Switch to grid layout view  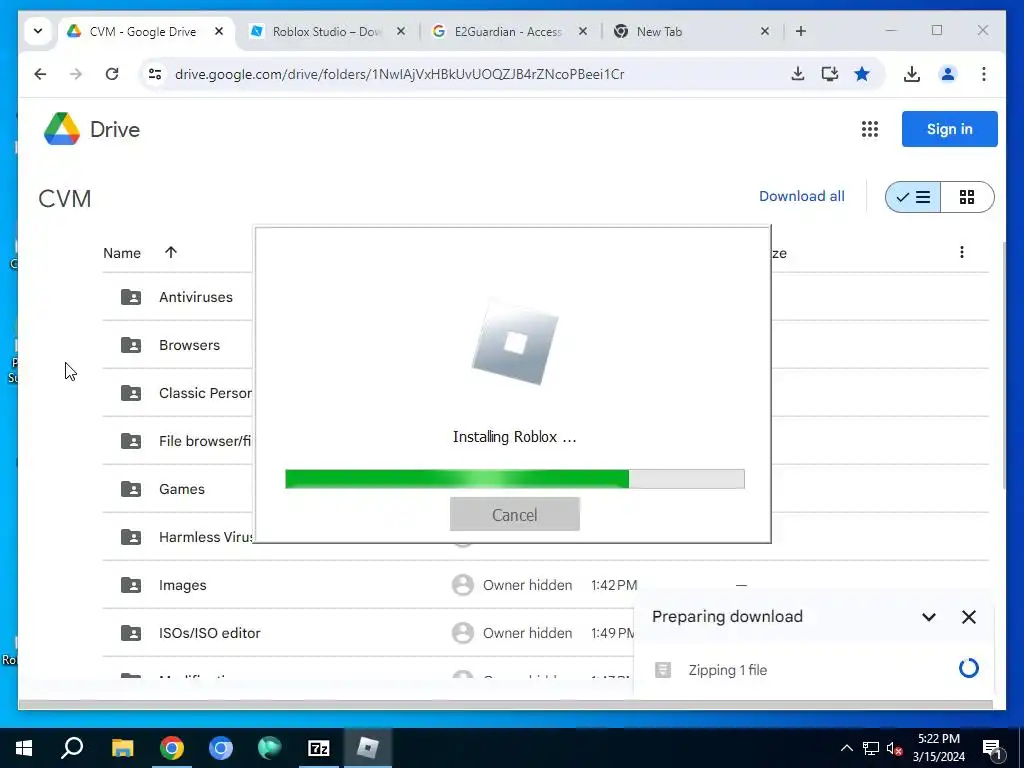967,197
